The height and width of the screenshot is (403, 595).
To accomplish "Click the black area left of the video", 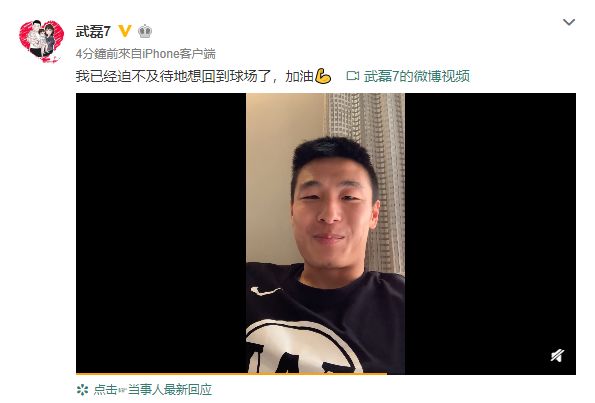I will [161, 233].
